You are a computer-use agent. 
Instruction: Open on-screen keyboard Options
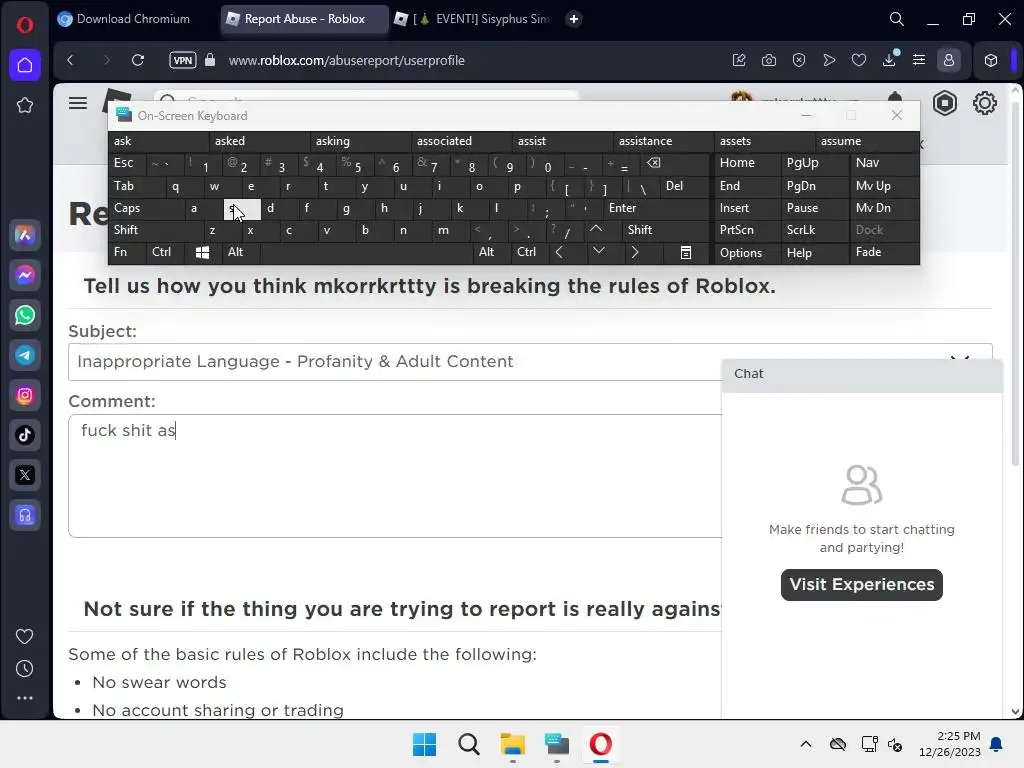tap(746, 253)
